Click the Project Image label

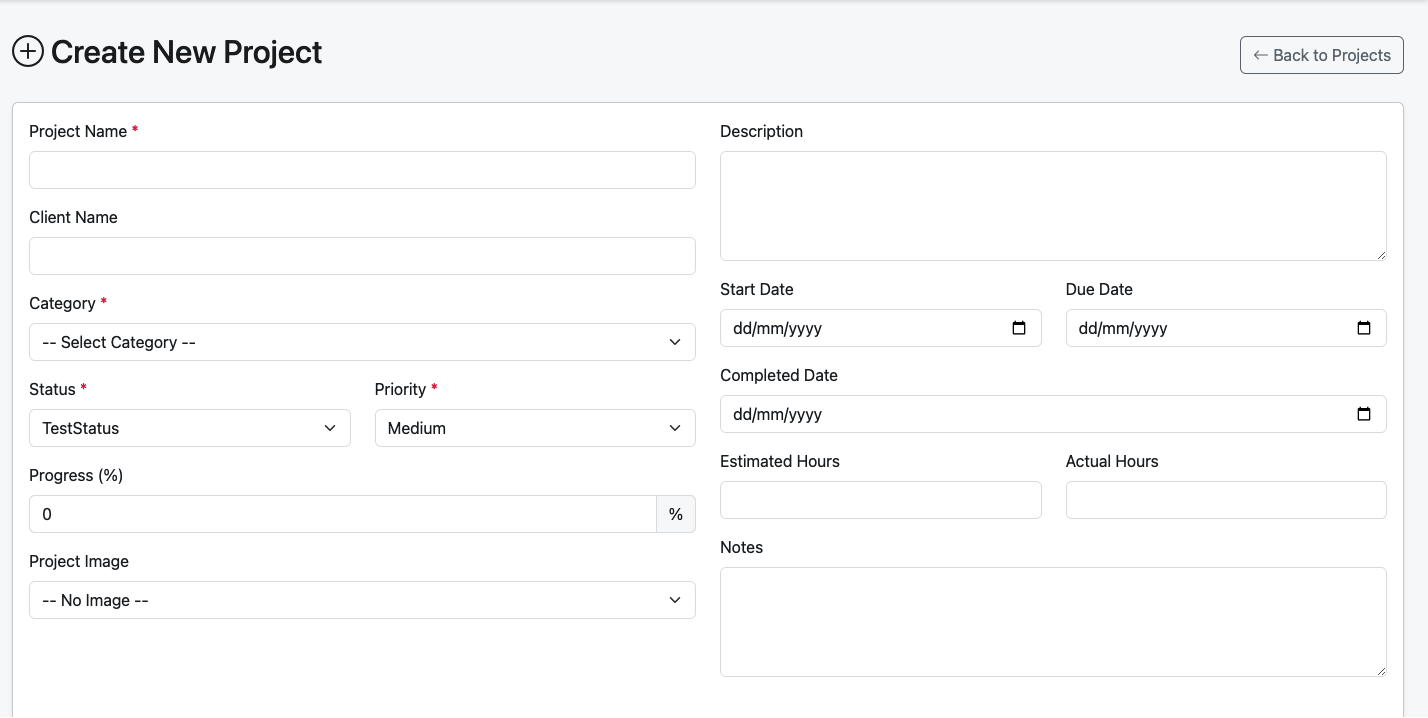coord(79,561)
